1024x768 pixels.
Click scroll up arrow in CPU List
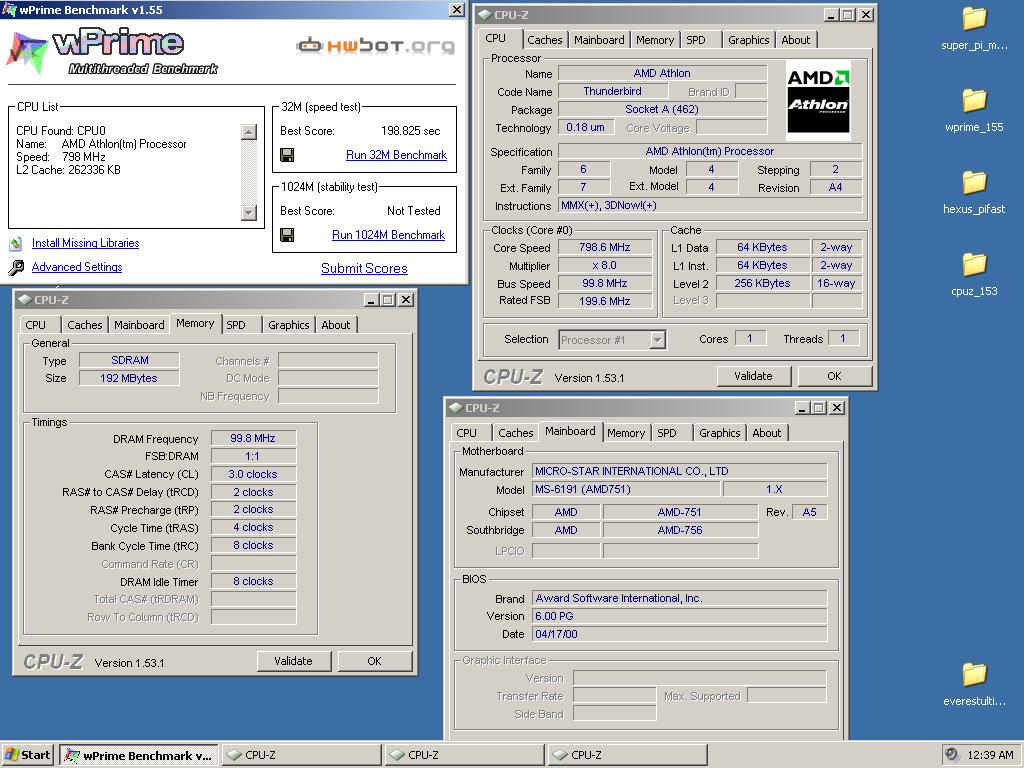pos(249,132)
